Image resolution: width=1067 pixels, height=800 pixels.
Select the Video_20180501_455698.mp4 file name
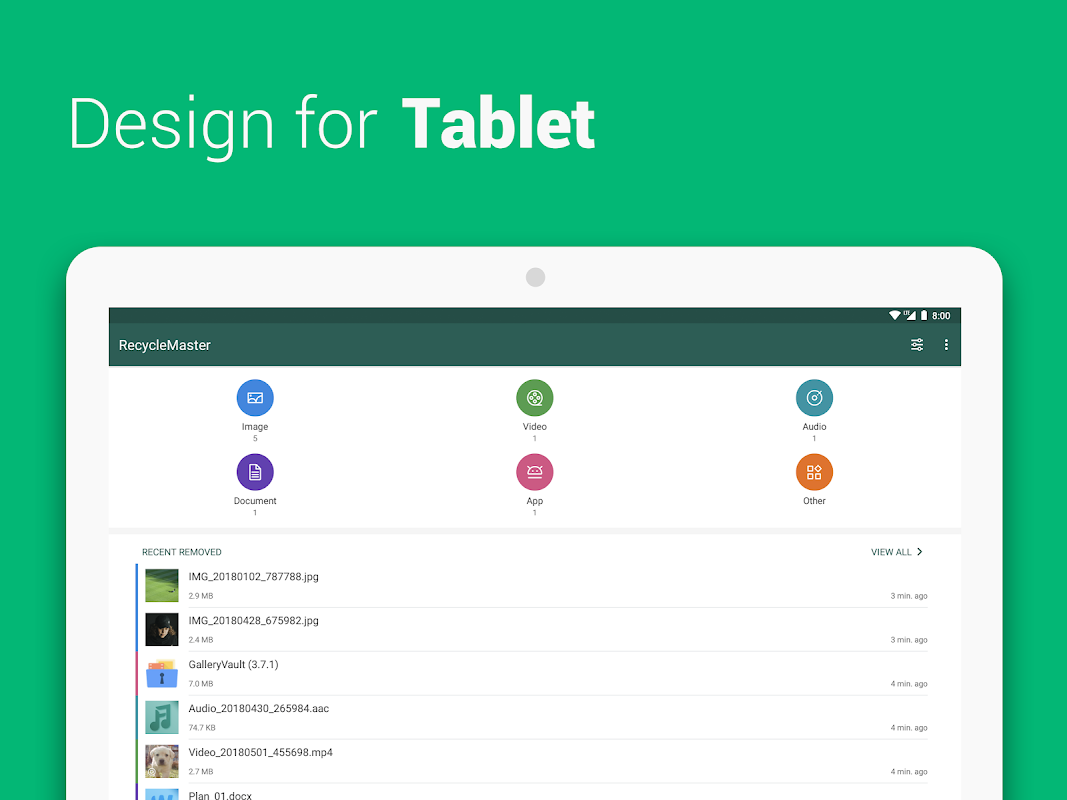tap(261, 752)
